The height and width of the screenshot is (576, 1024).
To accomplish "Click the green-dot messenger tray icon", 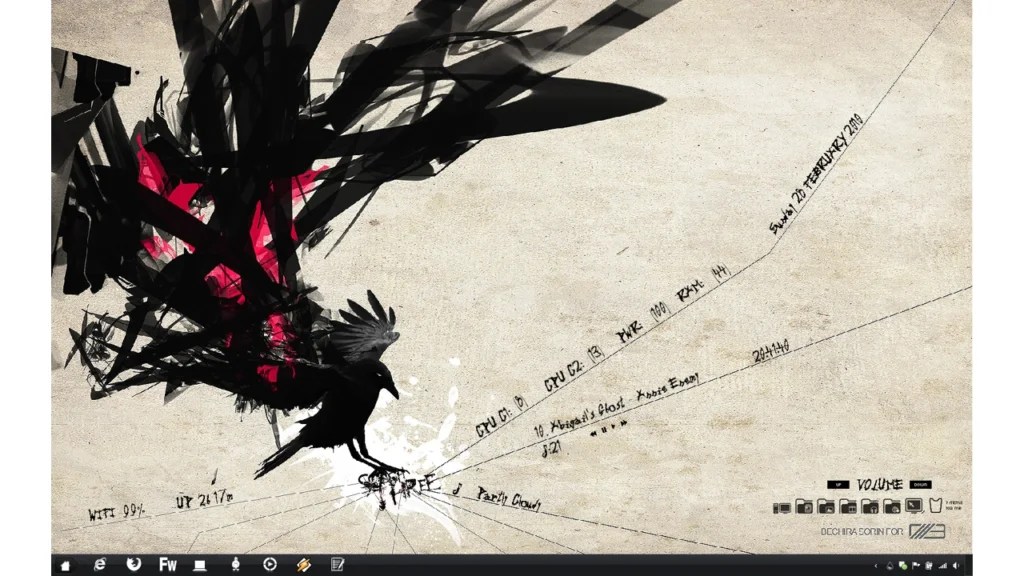I will coord(903,566).
